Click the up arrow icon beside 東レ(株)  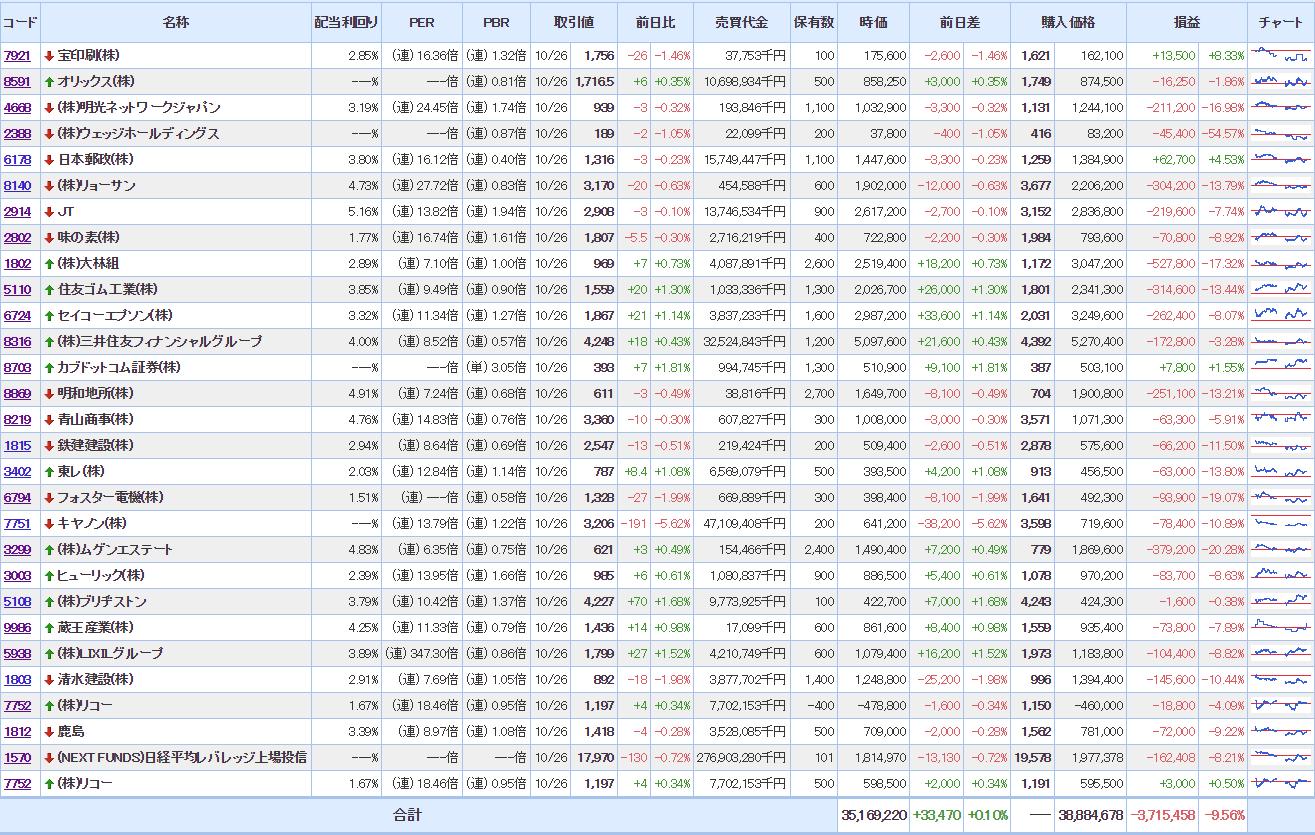click(48, 472)
